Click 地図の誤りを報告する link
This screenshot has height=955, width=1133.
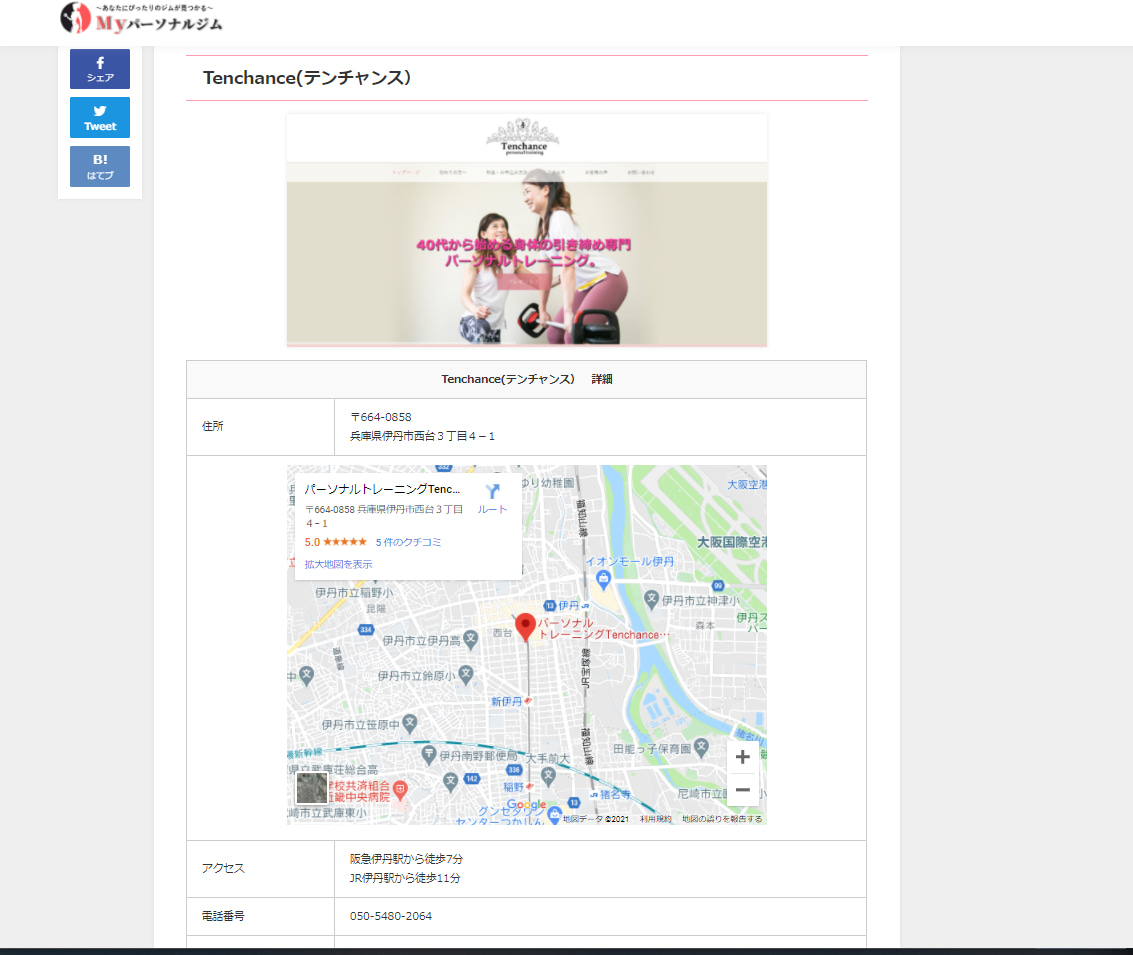point(721,819)
